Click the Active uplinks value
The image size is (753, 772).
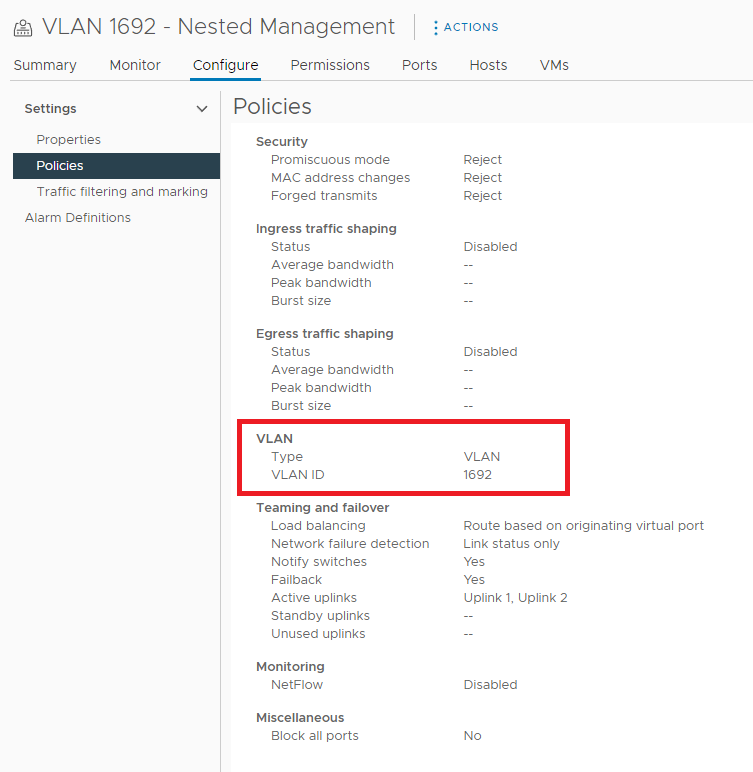pyautogui.click(x=515, y=598)
